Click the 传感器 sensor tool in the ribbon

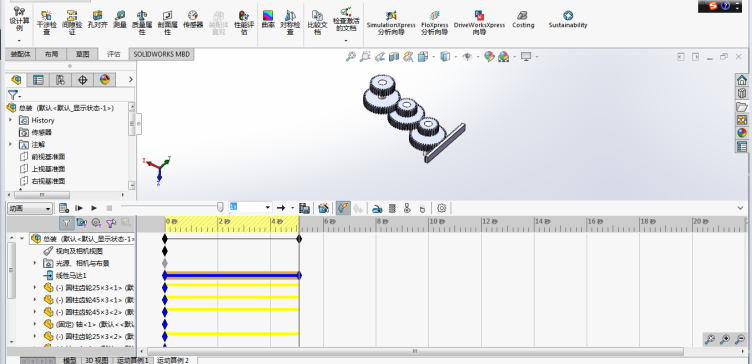193,19
